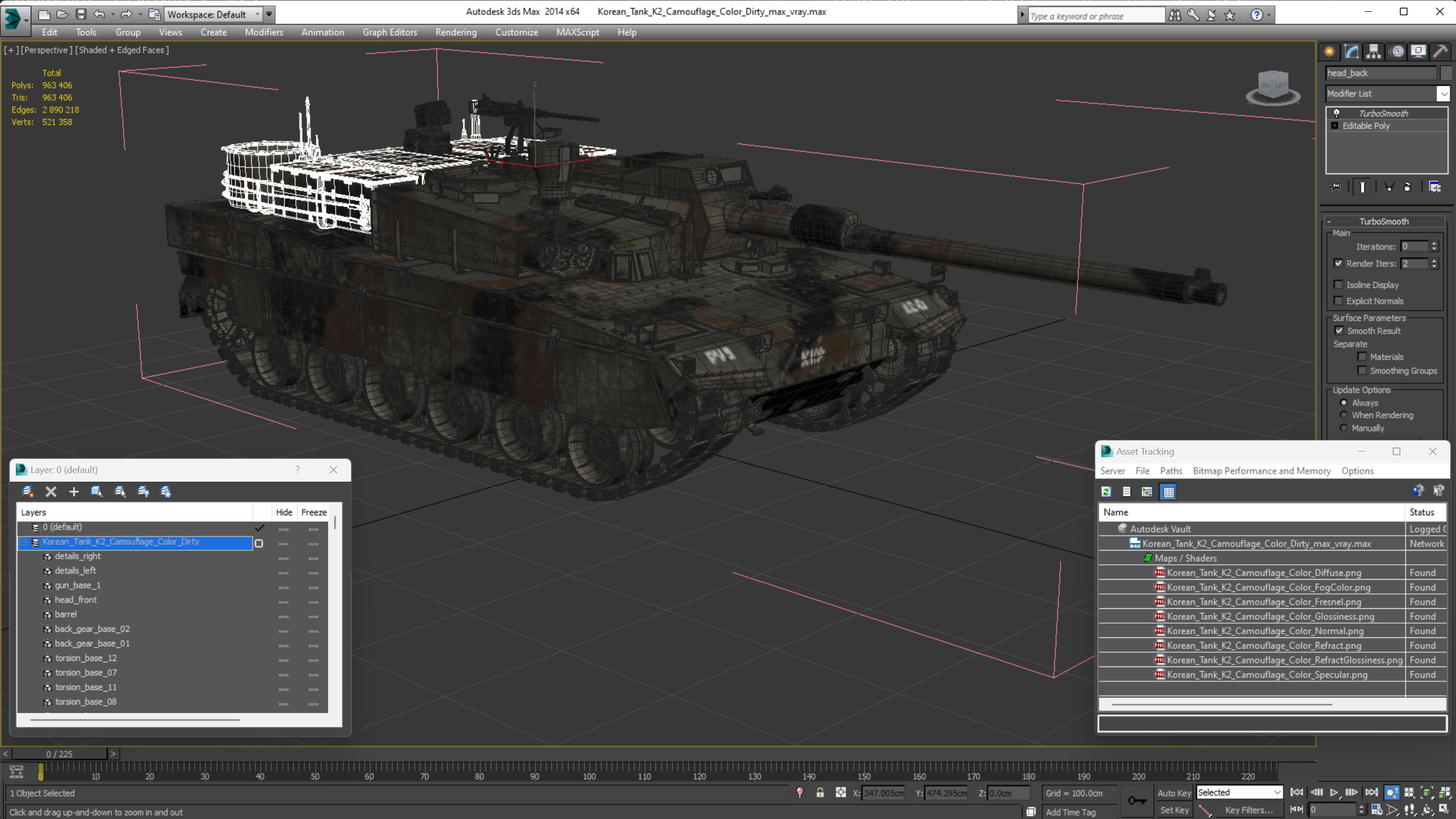The image size is (1456, 819).
Task: Enable Separate by Smoothing Groups checkbox
Action: click(1362, 371)
